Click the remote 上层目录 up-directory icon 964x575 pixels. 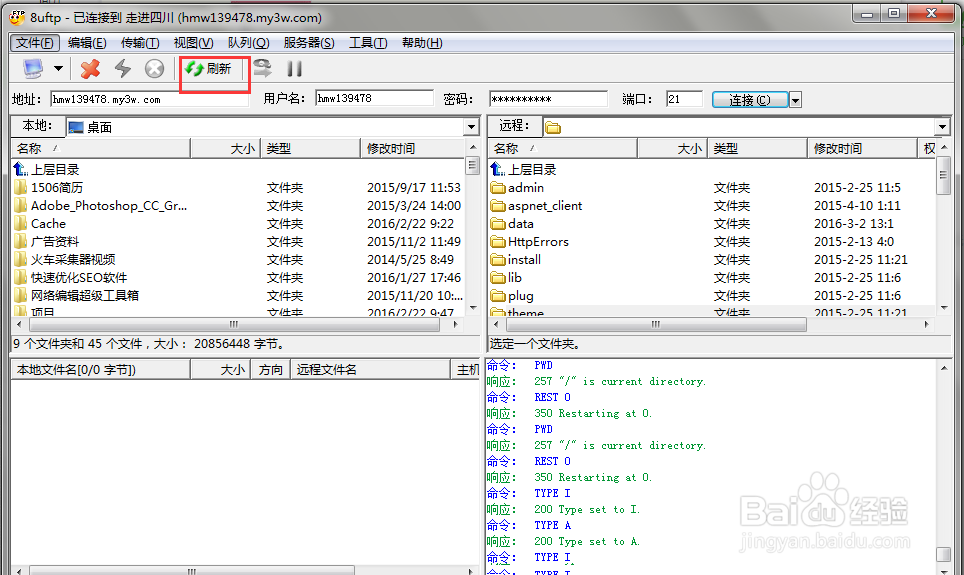pyautogui.click(x=497, y=169)
